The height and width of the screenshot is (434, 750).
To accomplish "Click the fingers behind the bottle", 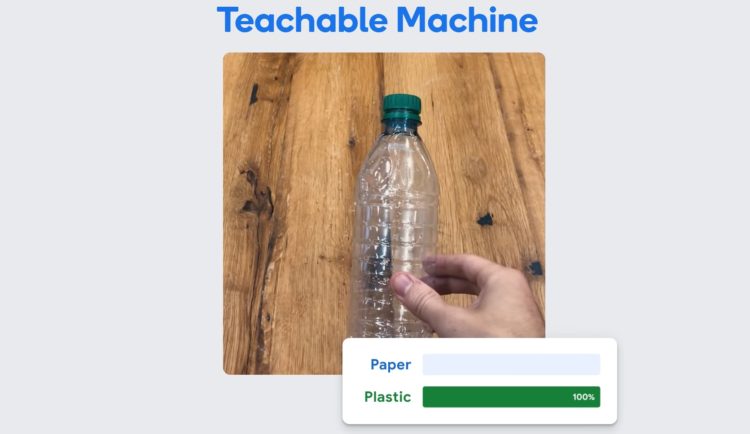I will pyautogui.click(x=452, y=275).
